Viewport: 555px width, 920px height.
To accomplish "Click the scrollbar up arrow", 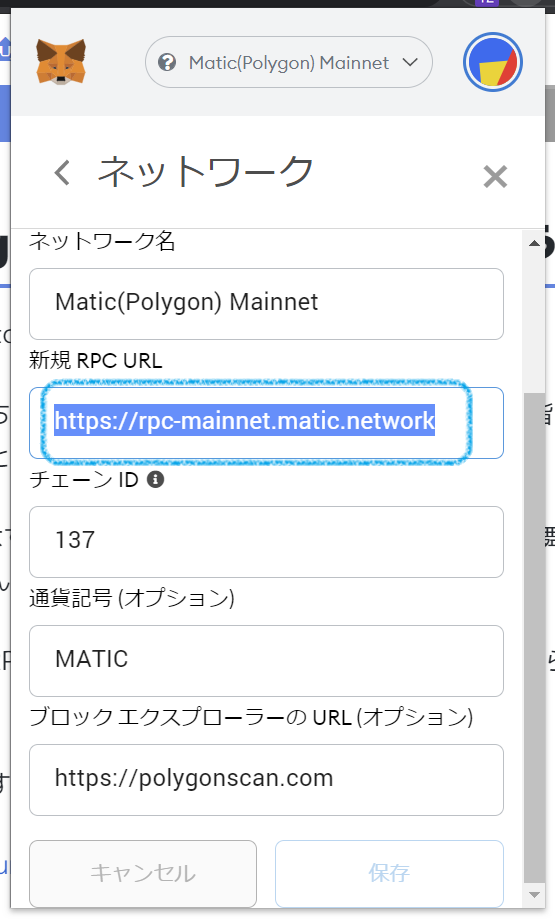I will coord(534,243).
